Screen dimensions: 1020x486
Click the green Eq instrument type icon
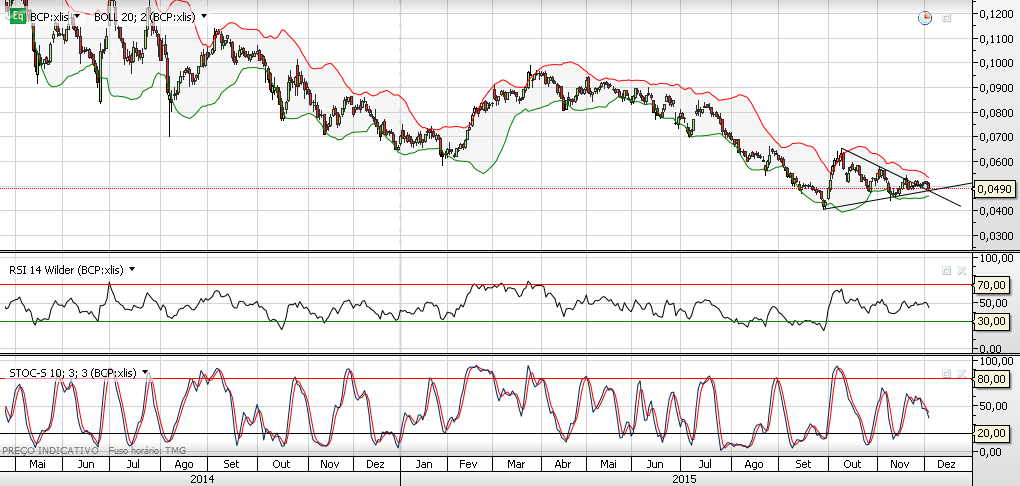[17, 17]
